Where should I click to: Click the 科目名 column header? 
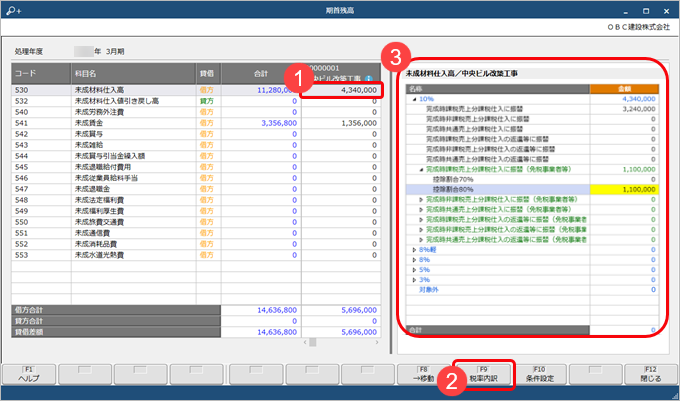[x=133, y=74]
